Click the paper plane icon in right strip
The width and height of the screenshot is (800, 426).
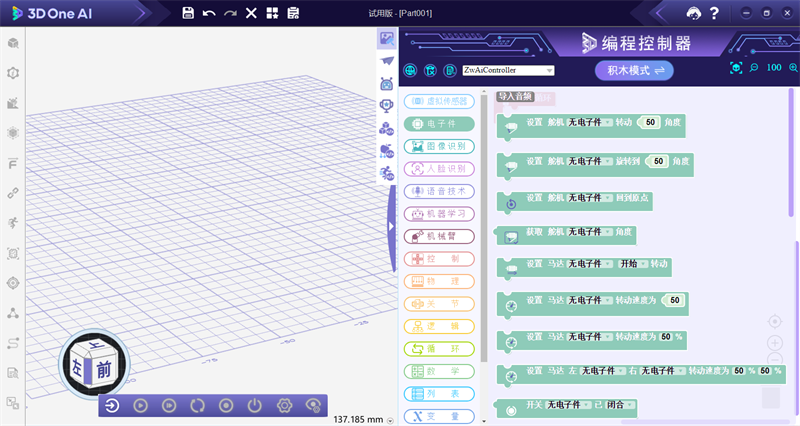tap(387, 61)
